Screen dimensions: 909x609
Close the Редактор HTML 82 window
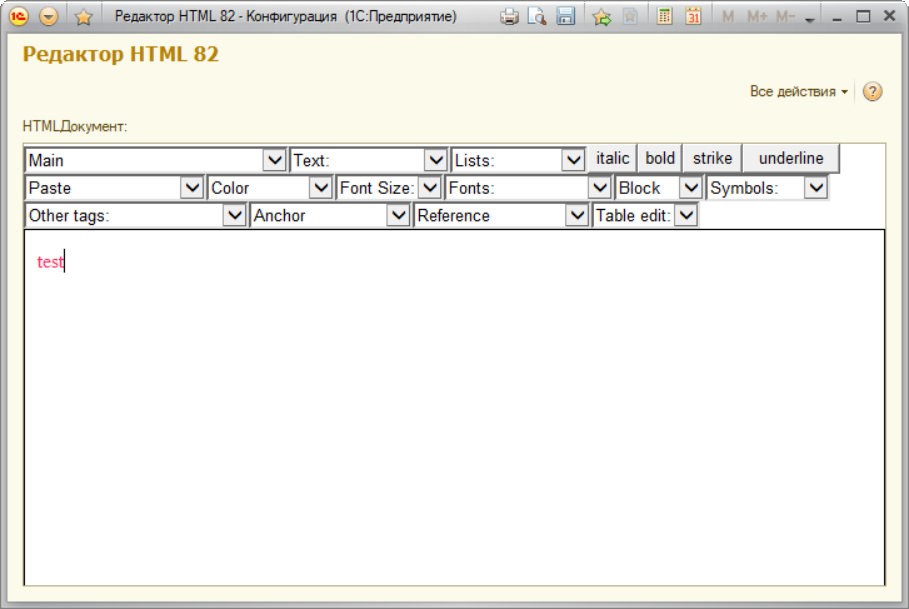pos(889,16)
